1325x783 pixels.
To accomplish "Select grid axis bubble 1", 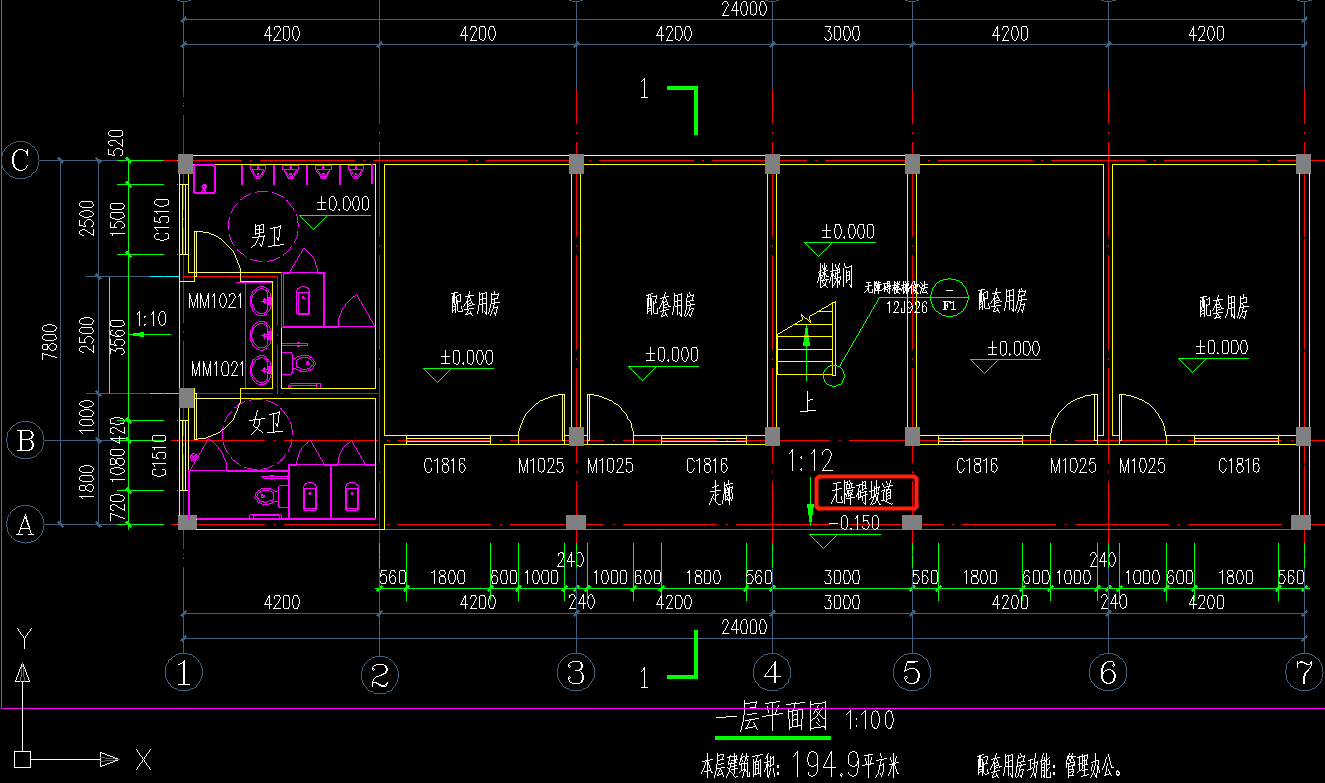I will click(x=183, y=674).
